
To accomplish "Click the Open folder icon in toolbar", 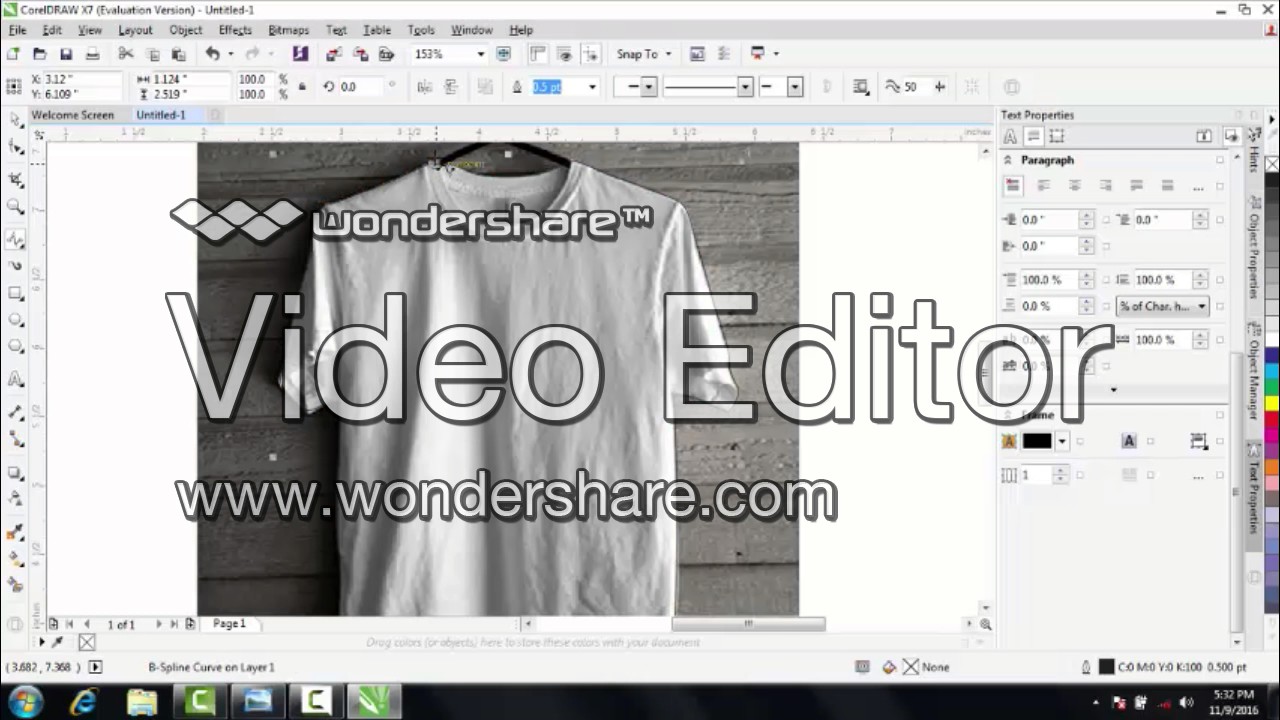I will 40,54.
